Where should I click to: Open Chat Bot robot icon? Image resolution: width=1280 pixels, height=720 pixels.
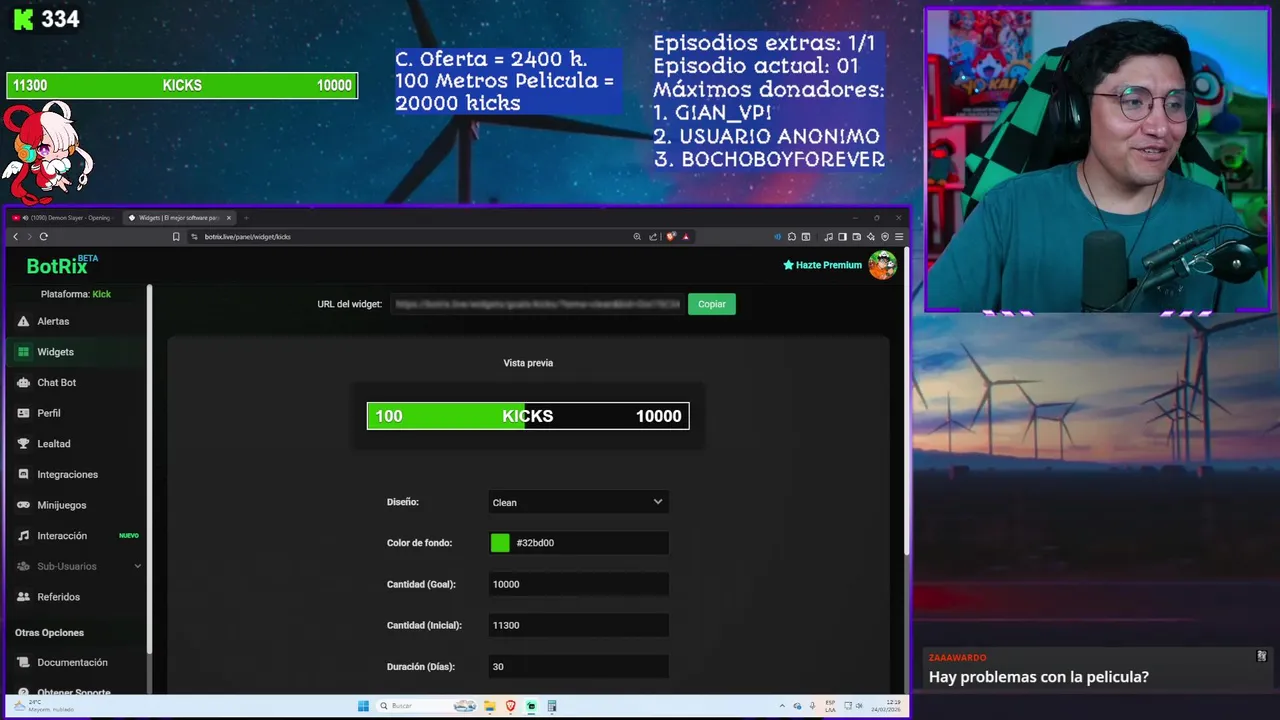pyautogui.click(x=24, y=382)
